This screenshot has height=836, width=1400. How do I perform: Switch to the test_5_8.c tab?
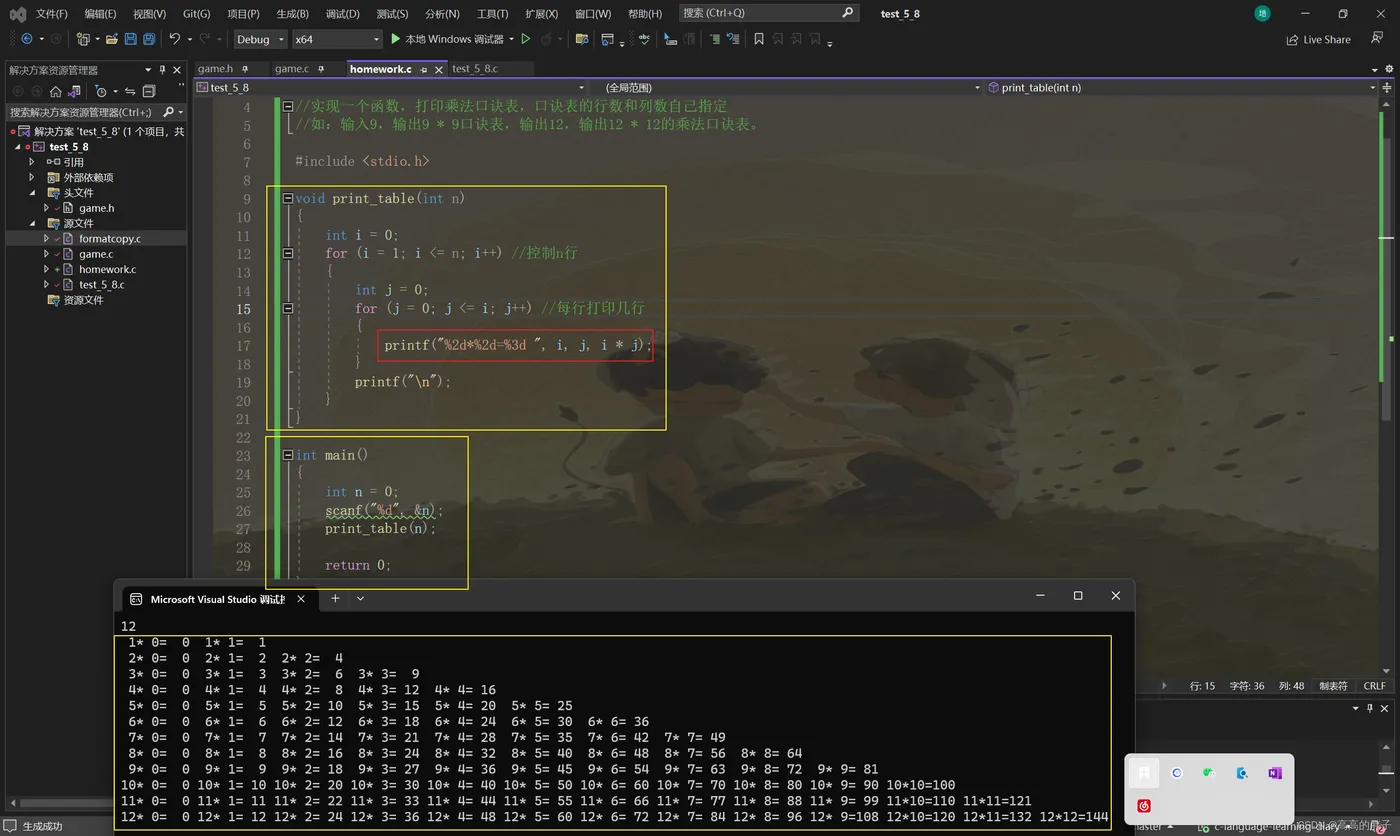[x=475, y=69]
